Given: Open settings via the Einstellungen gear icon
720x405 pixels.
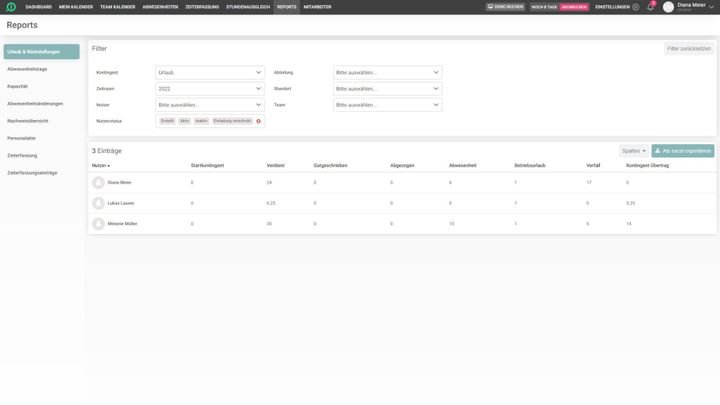Looking at the screenshot, I should coord(635,7).
